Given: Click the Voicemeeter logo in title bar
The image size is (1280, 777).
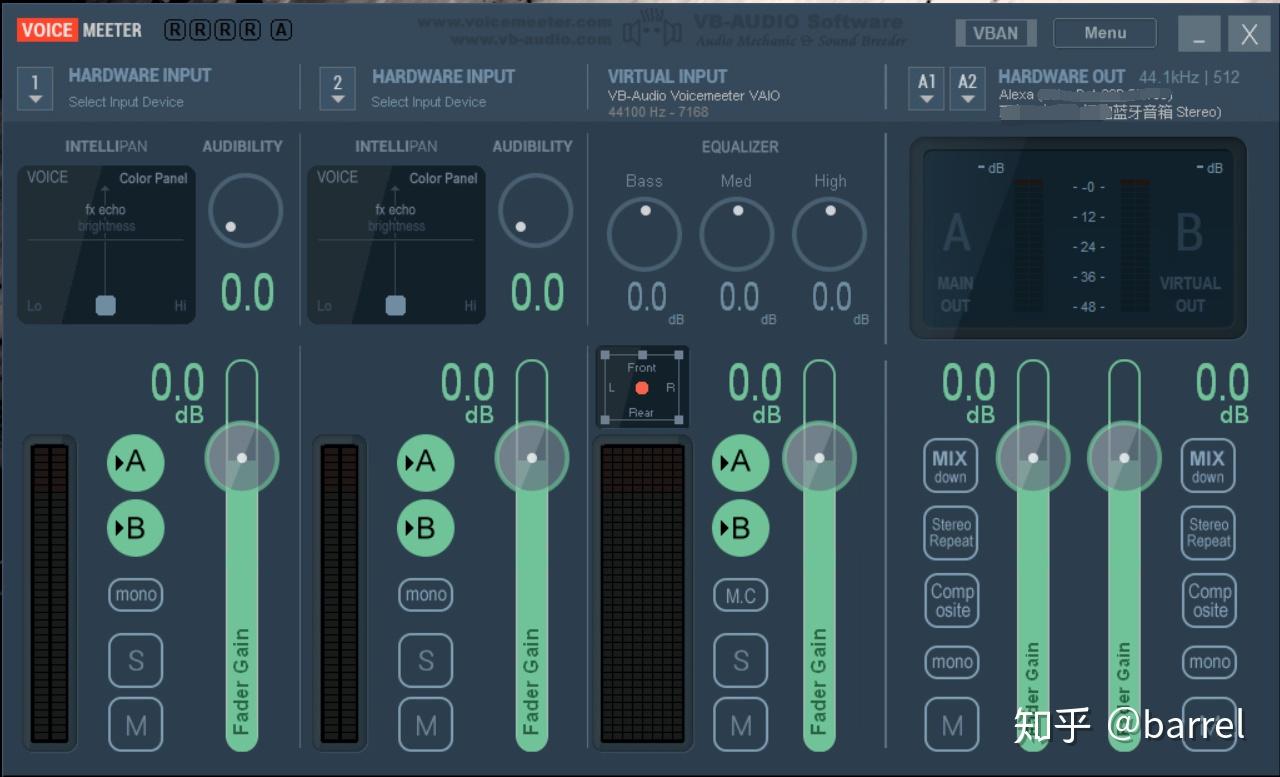Looking at the screenshot, I should [80, 30].
